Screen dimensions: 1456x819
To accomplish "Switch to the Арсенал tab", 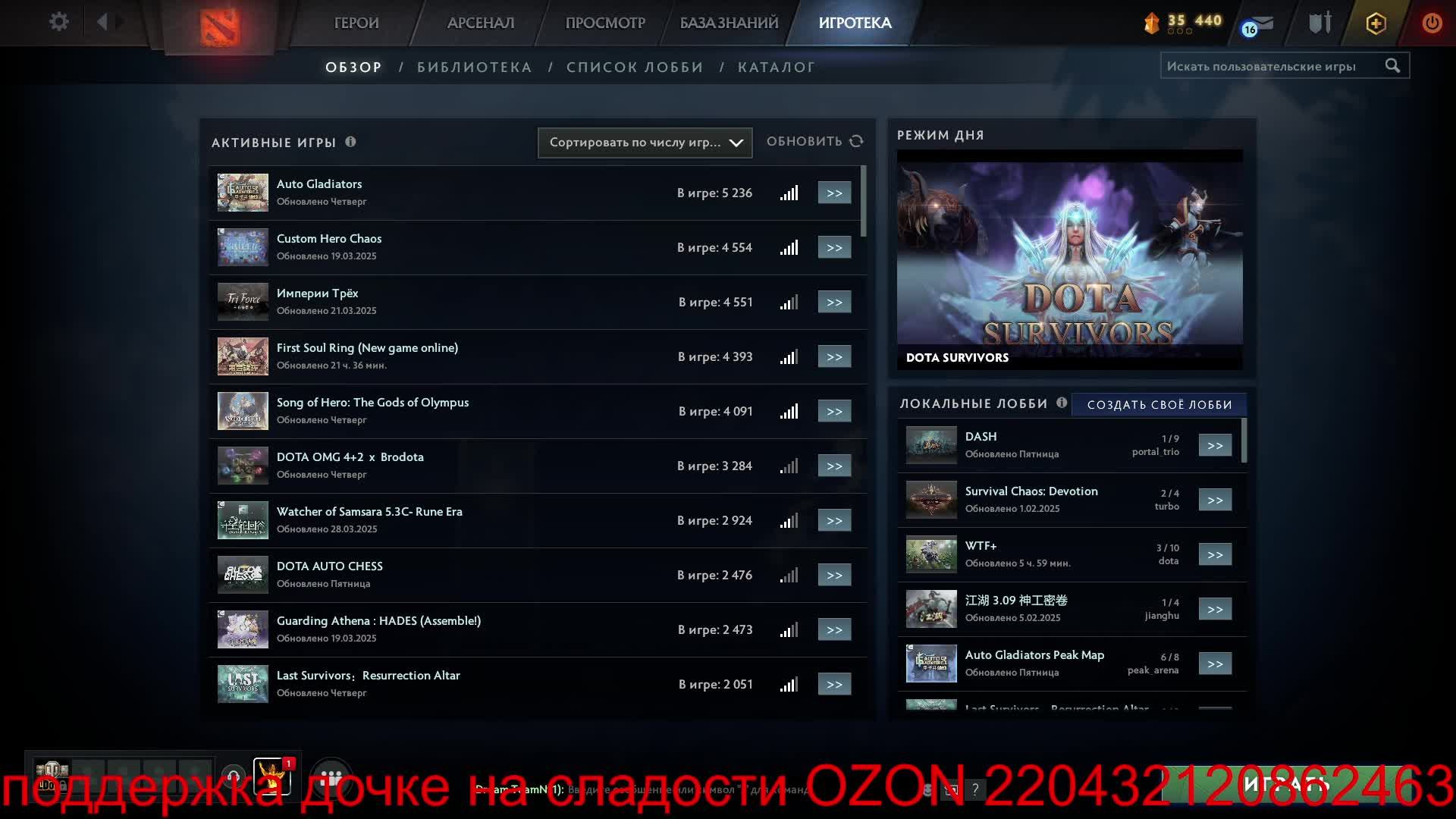I will (481, 23).
